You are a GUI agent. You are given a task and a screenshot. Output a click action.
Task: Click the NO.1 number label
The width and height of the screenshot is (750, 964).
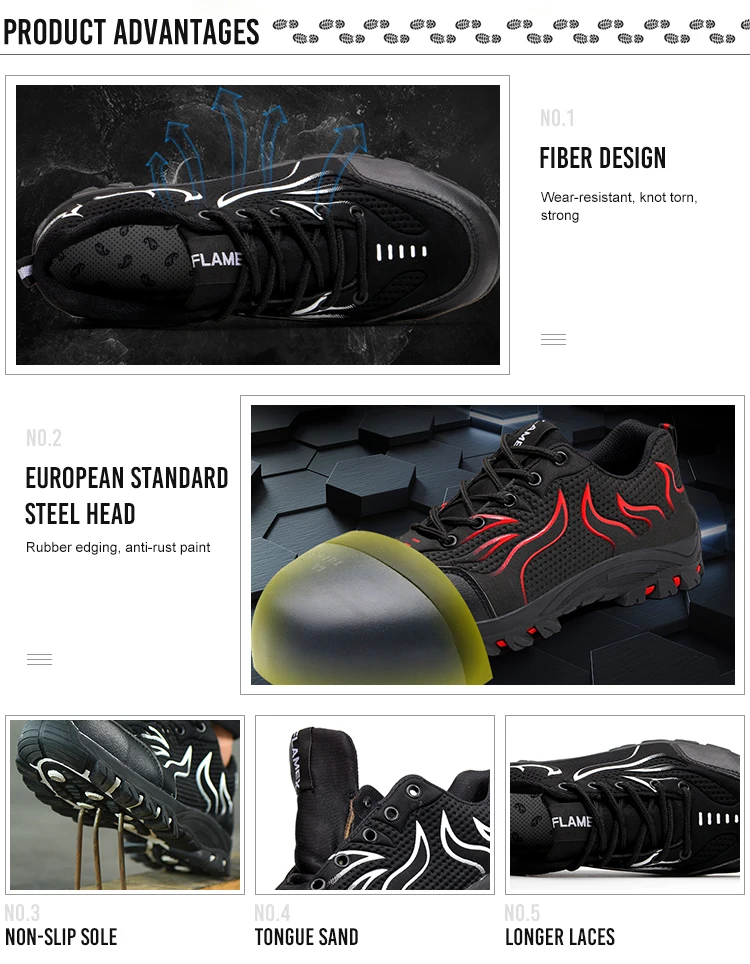[558, 118]
